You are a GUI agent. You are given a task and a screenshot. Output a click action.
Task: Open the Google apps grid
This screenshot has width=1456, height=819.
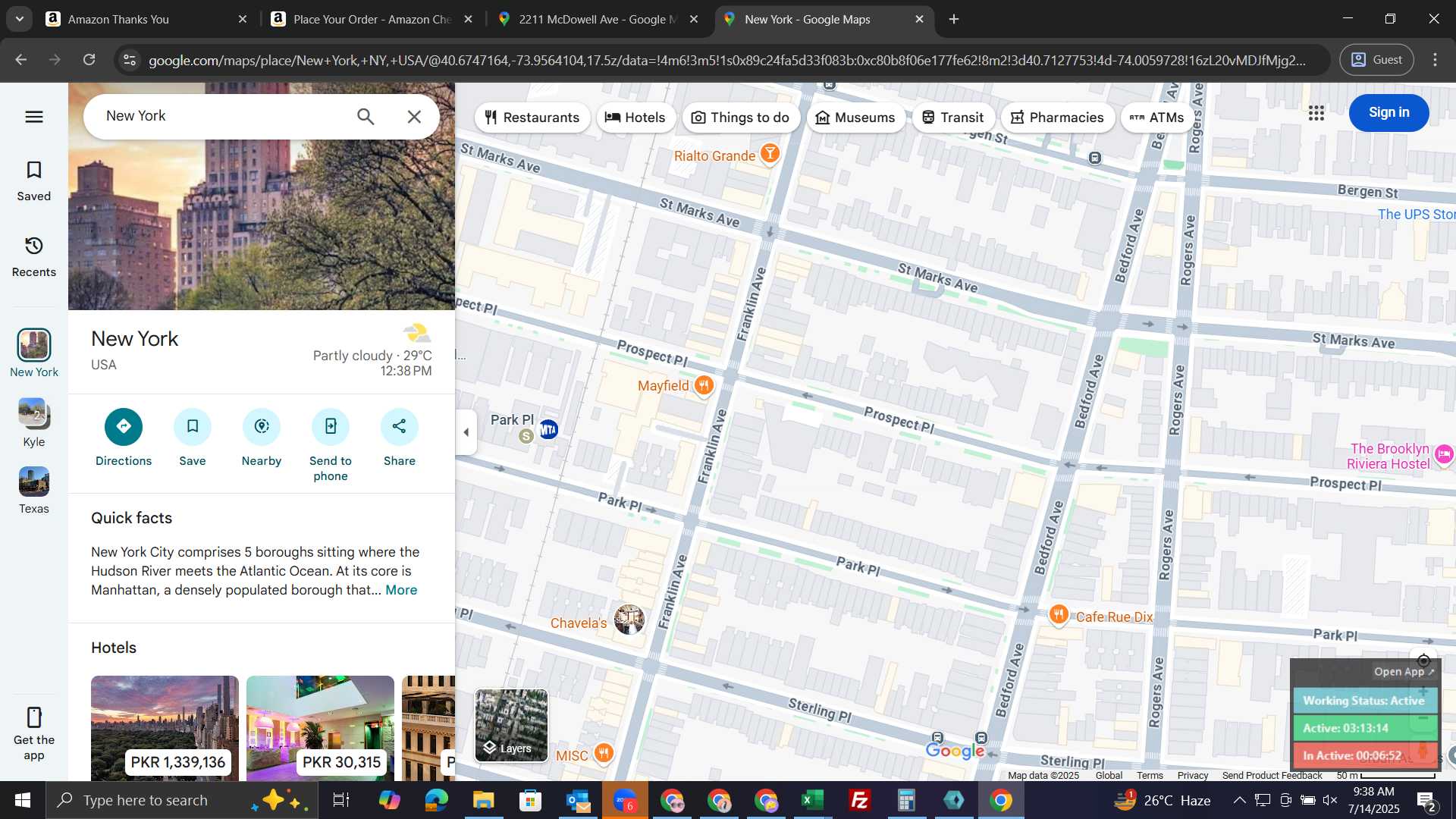pos(1316,113)
